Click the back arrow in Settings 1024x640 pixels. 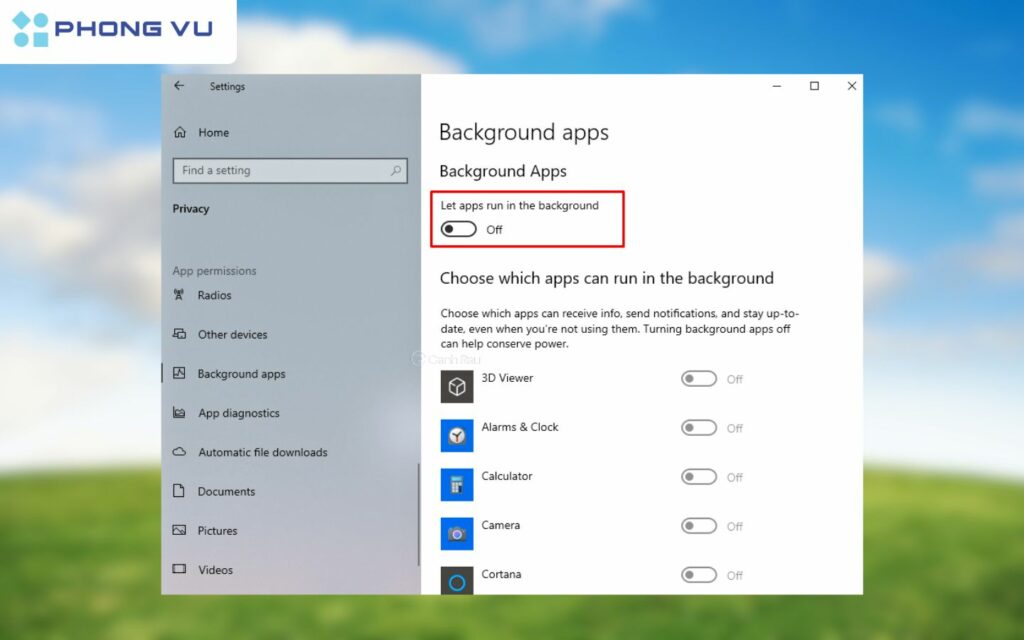click(179, 86)
